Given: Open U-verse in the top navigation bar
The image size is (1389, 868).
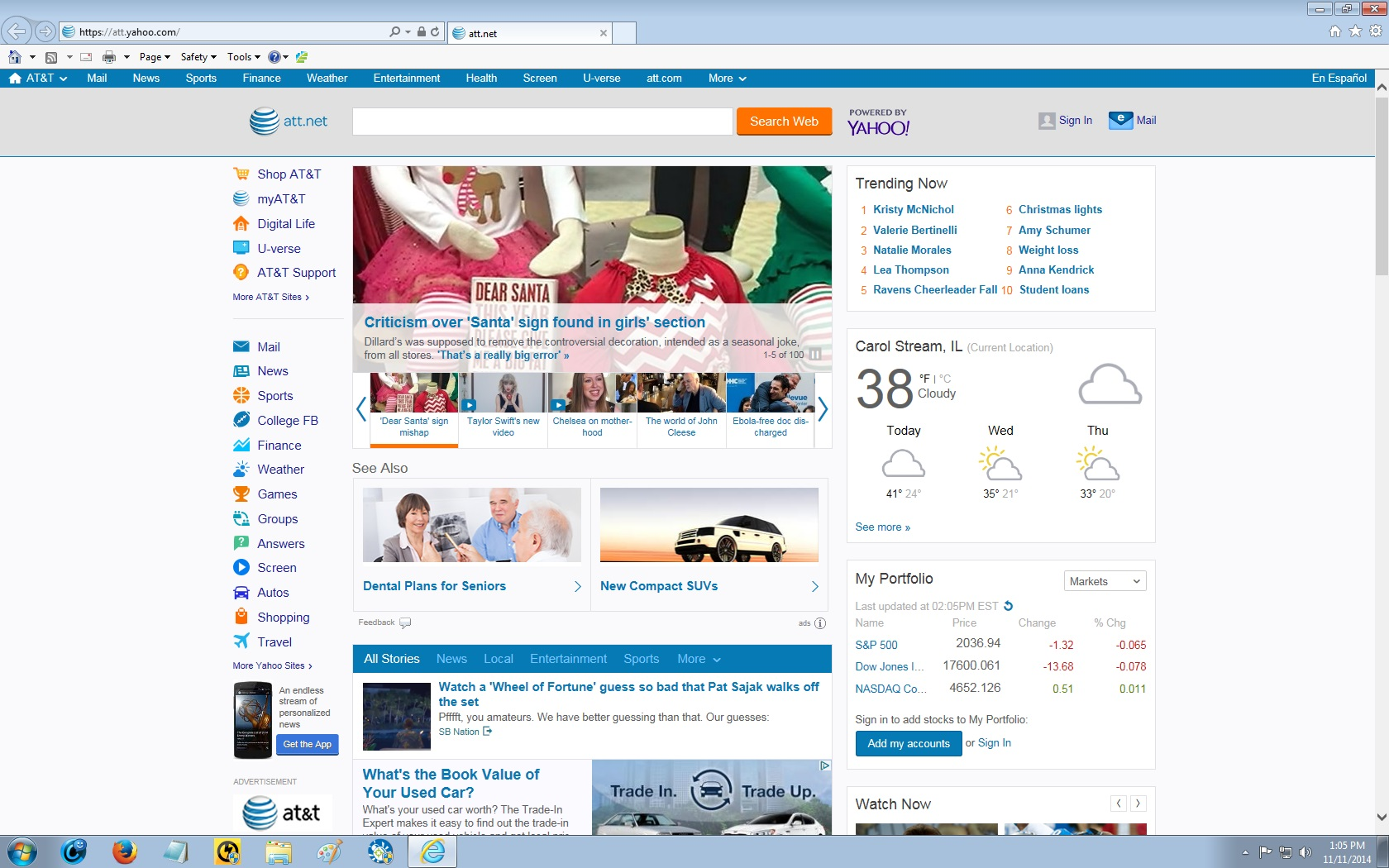Looking at the screenshot, I should point(601,78).
